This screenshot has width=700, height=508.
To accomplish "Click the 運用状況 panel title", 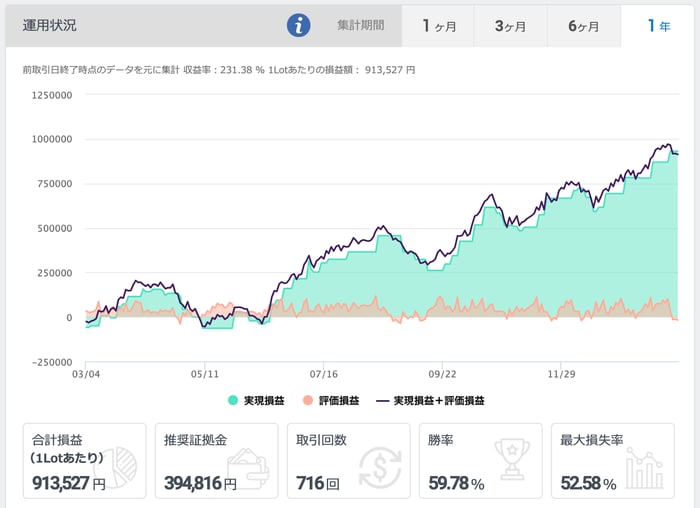I will (x=49, y=25).
